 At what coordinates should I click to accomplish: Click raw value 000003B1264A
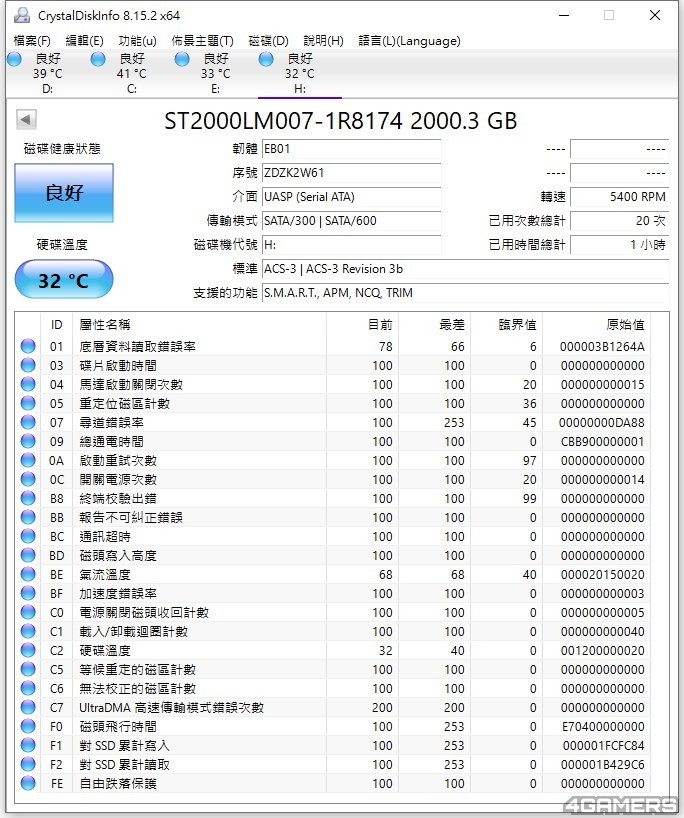point(602,346)
